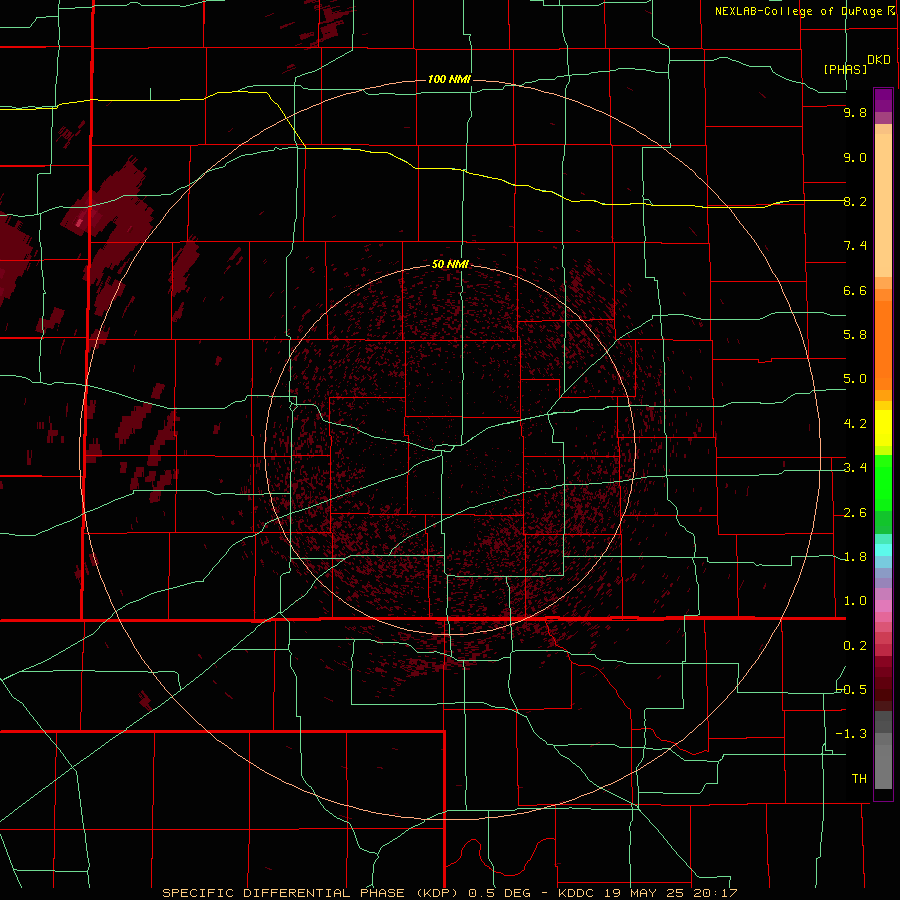Viewport: 900px width, 900px height.
Task: Select the 0.2 scale value
Action: [x=855, y=646]
